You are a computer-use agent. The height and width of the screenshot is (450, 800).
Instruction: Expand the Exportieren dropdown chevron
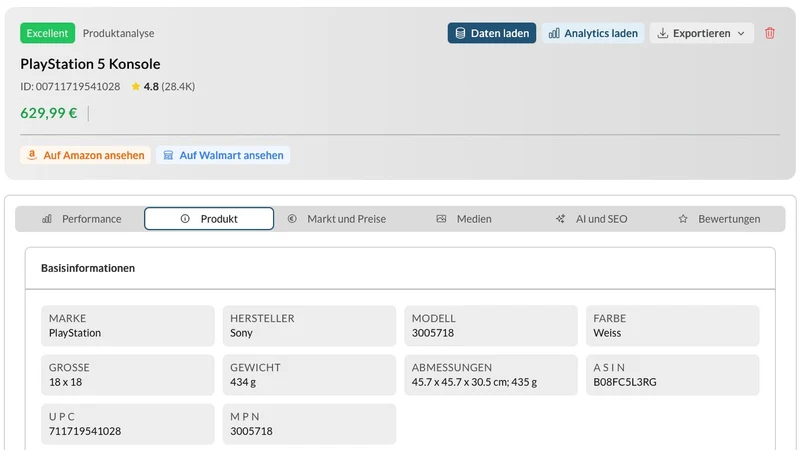(x=741, y=33)
